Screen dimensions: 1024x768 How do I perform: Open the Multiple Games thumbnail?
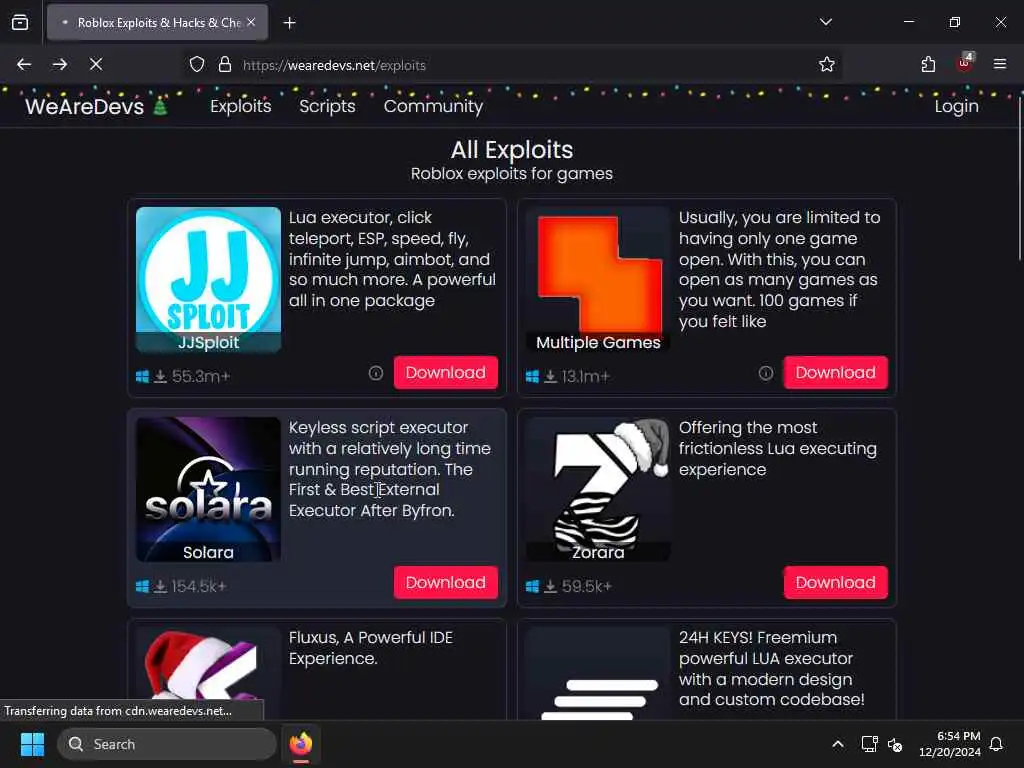click(x=598, y=280)
